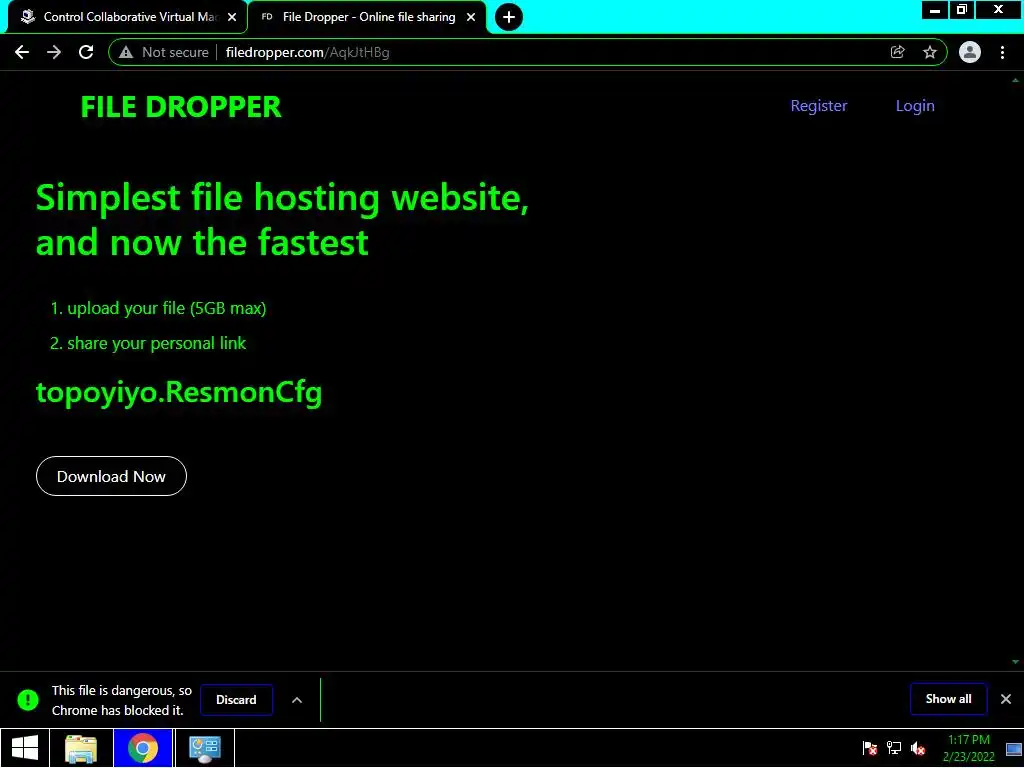
Task: Reload the File Dropper page
Action: click(x=86, y=52)
